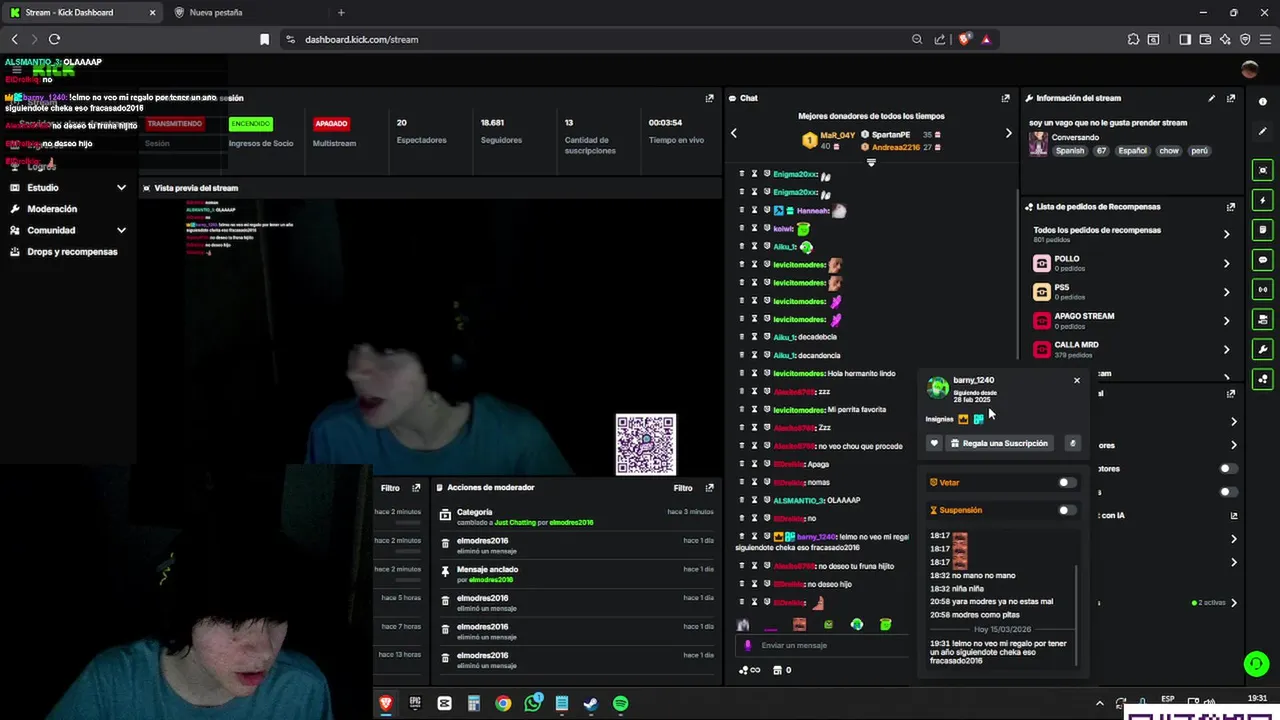Open WhatsApp from the taskbar
This screenshot has width=1280, height=720.
[x=533, y=704]
